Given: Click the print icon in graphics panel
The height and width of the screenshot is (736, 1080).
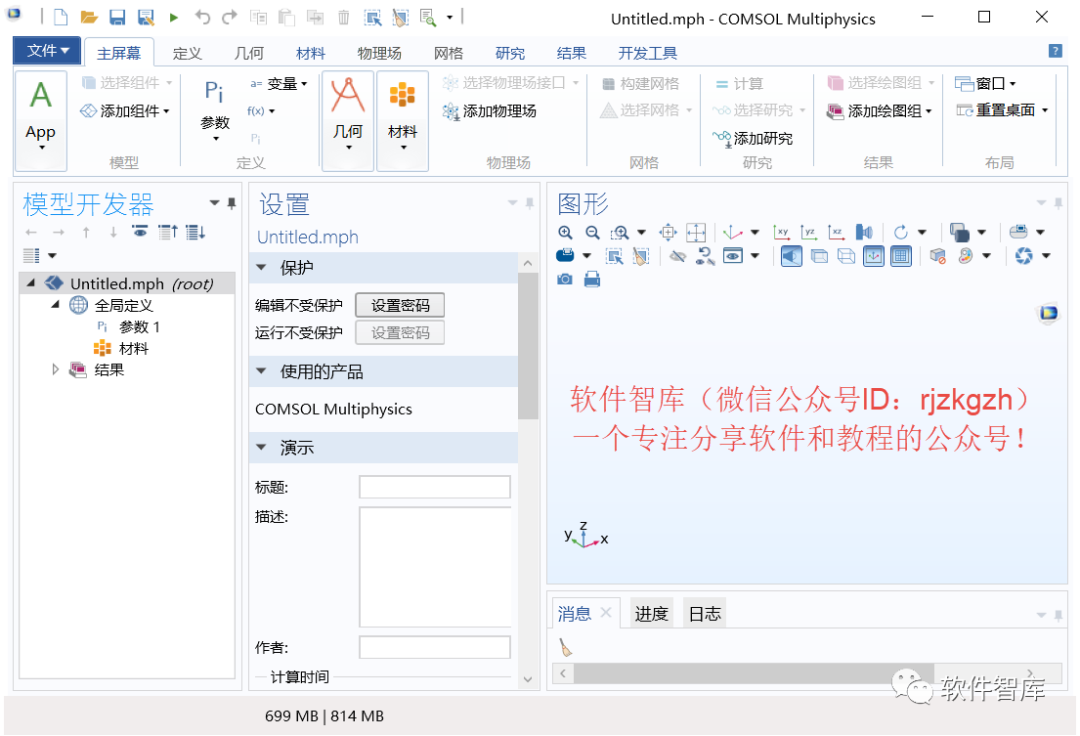Looking at the screenshot, I should click(x=592, y=279).
